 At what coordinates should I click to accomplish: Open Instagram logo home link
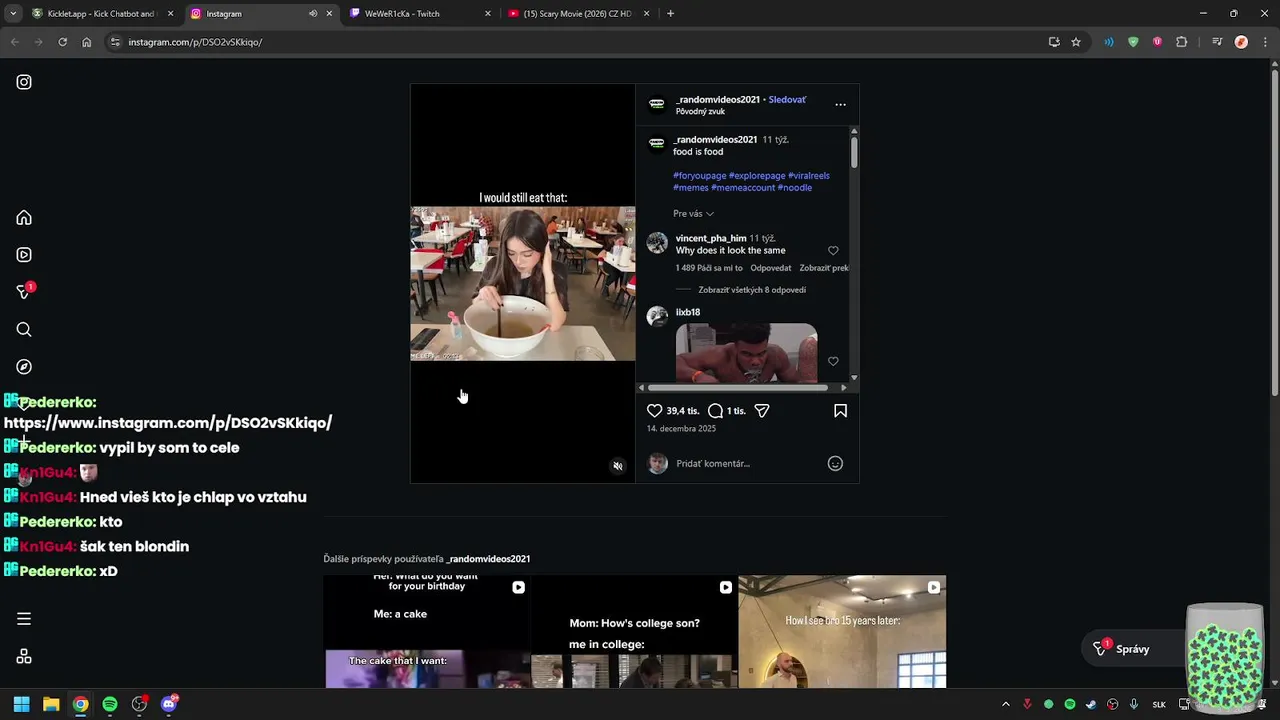point(24,82)
